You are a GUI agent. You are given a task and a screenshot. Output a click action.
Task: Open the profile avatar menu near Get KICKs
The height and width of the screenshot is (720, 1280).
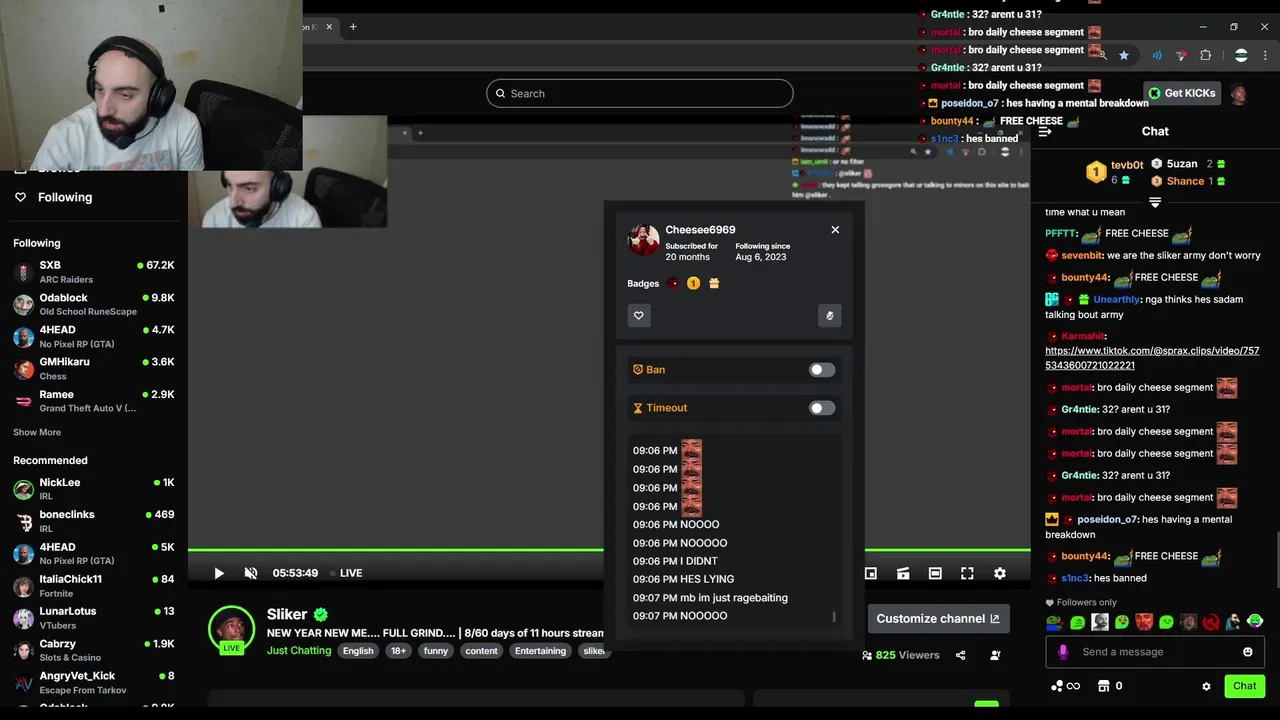pos(1239,94)
